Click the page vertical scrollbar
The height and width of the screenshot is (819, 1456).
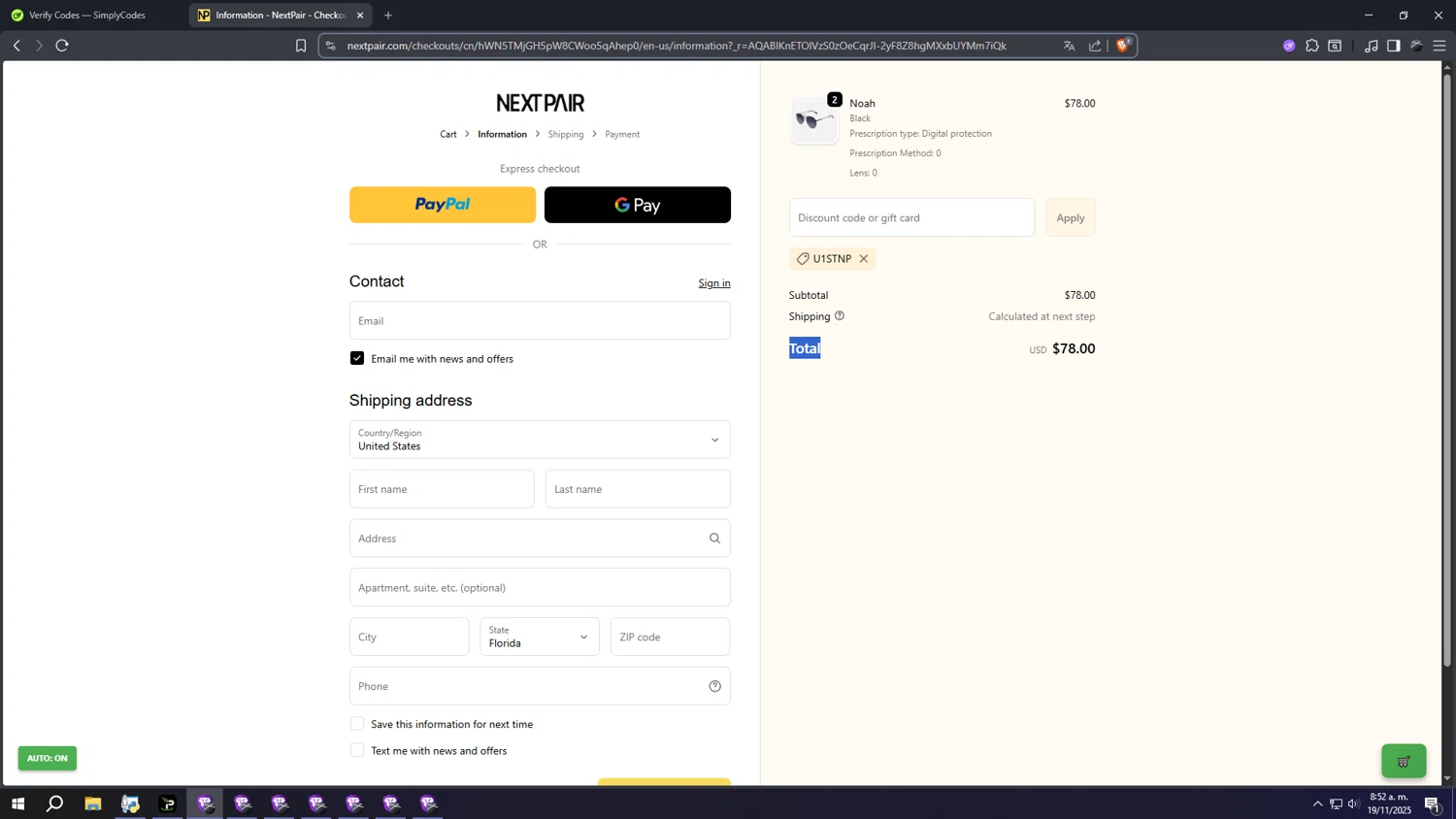(1447, 369)
